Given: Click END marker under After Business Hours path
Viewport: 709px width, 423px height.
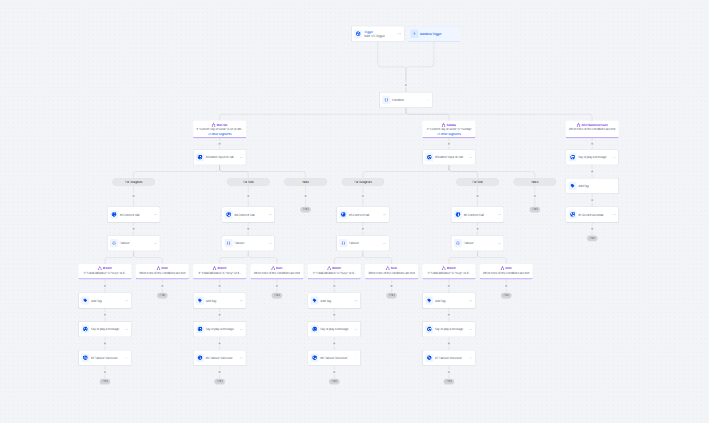Looking at the screenshot, I should tap(592, 238).
